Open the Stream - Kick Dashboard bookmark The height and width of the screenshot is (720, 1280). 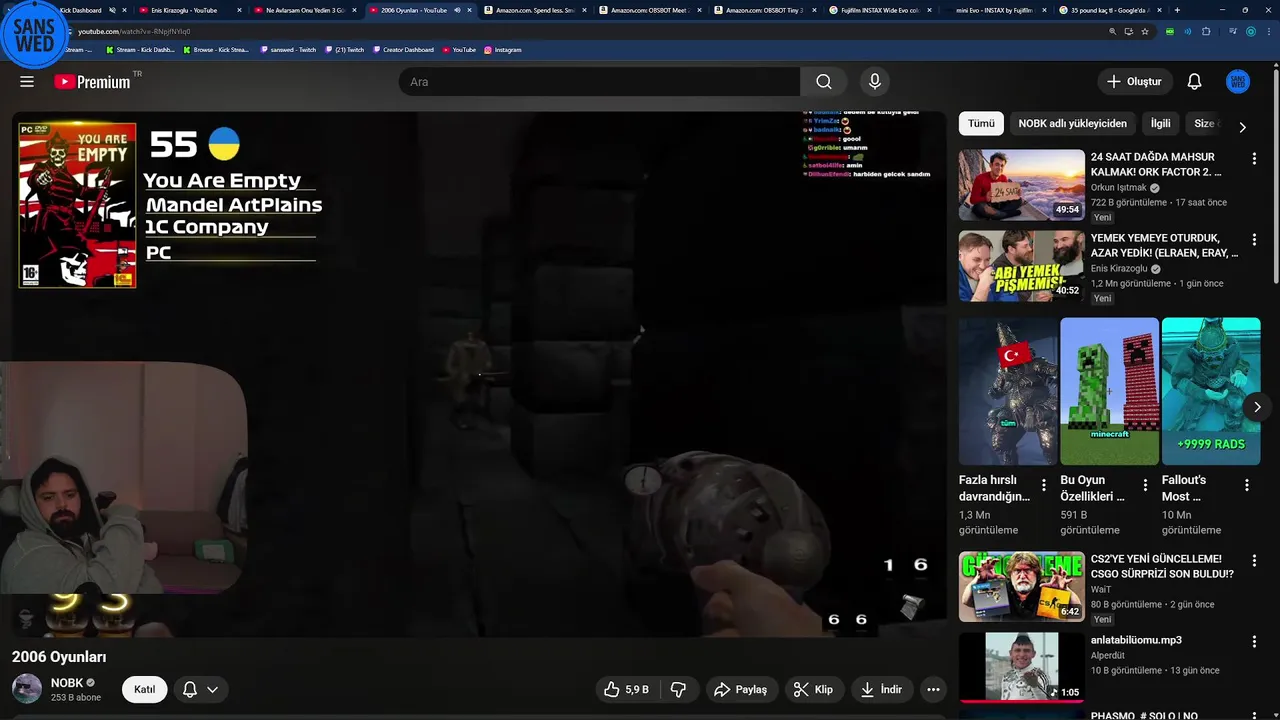[140, 49]
